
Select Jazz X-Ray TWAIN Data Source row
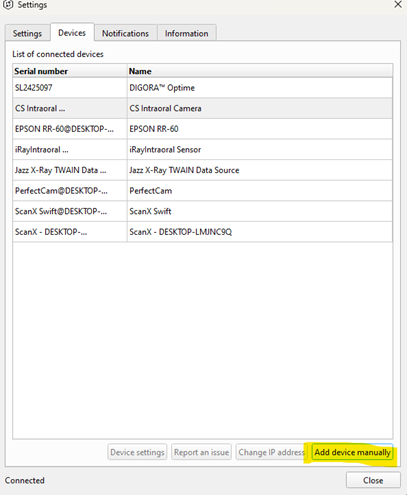click(x=203, y=170)
